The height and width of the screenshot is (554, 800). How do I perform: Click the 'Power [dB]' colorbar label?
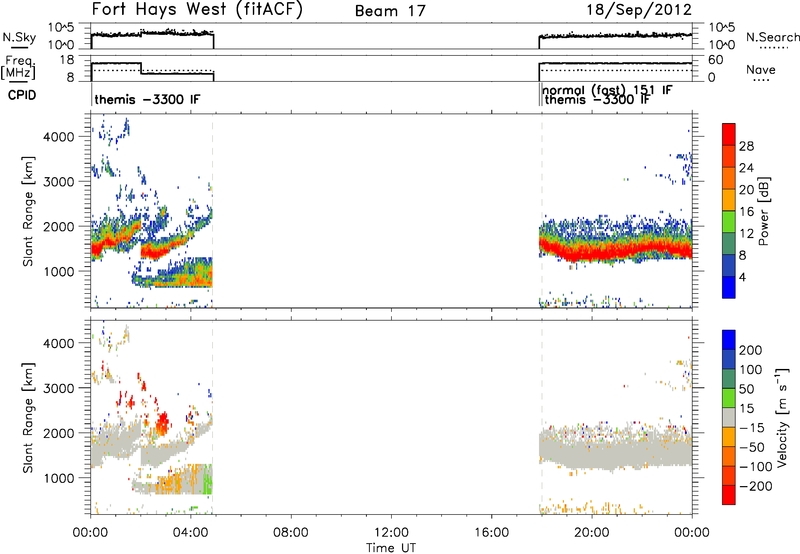pos(763,211)
